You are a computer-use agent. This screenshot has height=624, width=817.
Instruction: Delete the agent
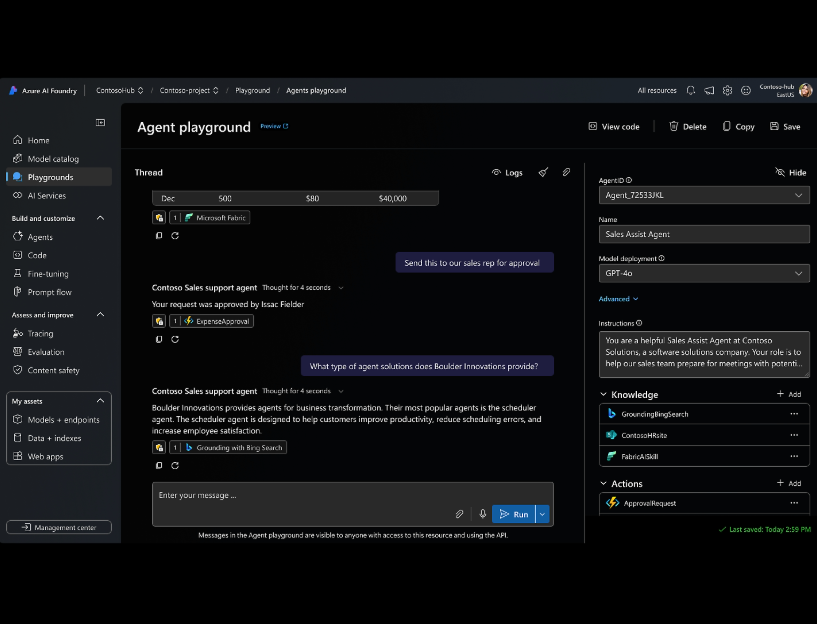pyautogui.click(x=688, y=127)
